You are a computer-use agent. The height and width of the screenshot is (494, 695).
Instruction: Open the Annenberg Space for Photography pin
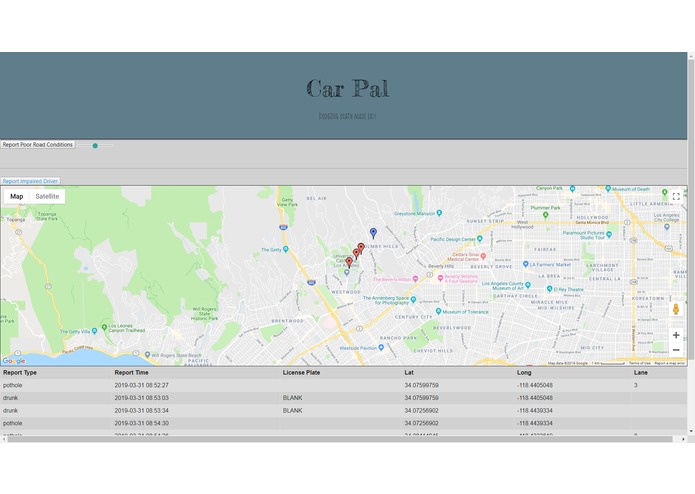(413, 300)
